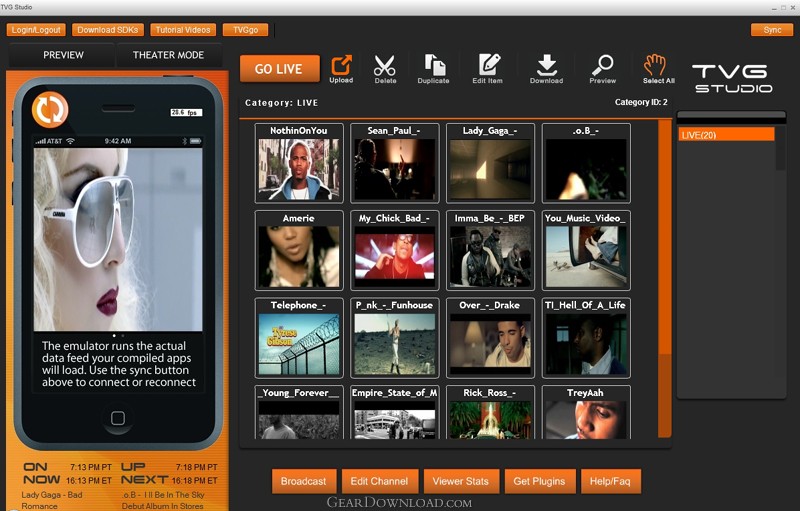This screenshot has width=800, height=511.
Task: Select the Rick_Ross_- video thumbnail
Action: (x=490, y=412)
